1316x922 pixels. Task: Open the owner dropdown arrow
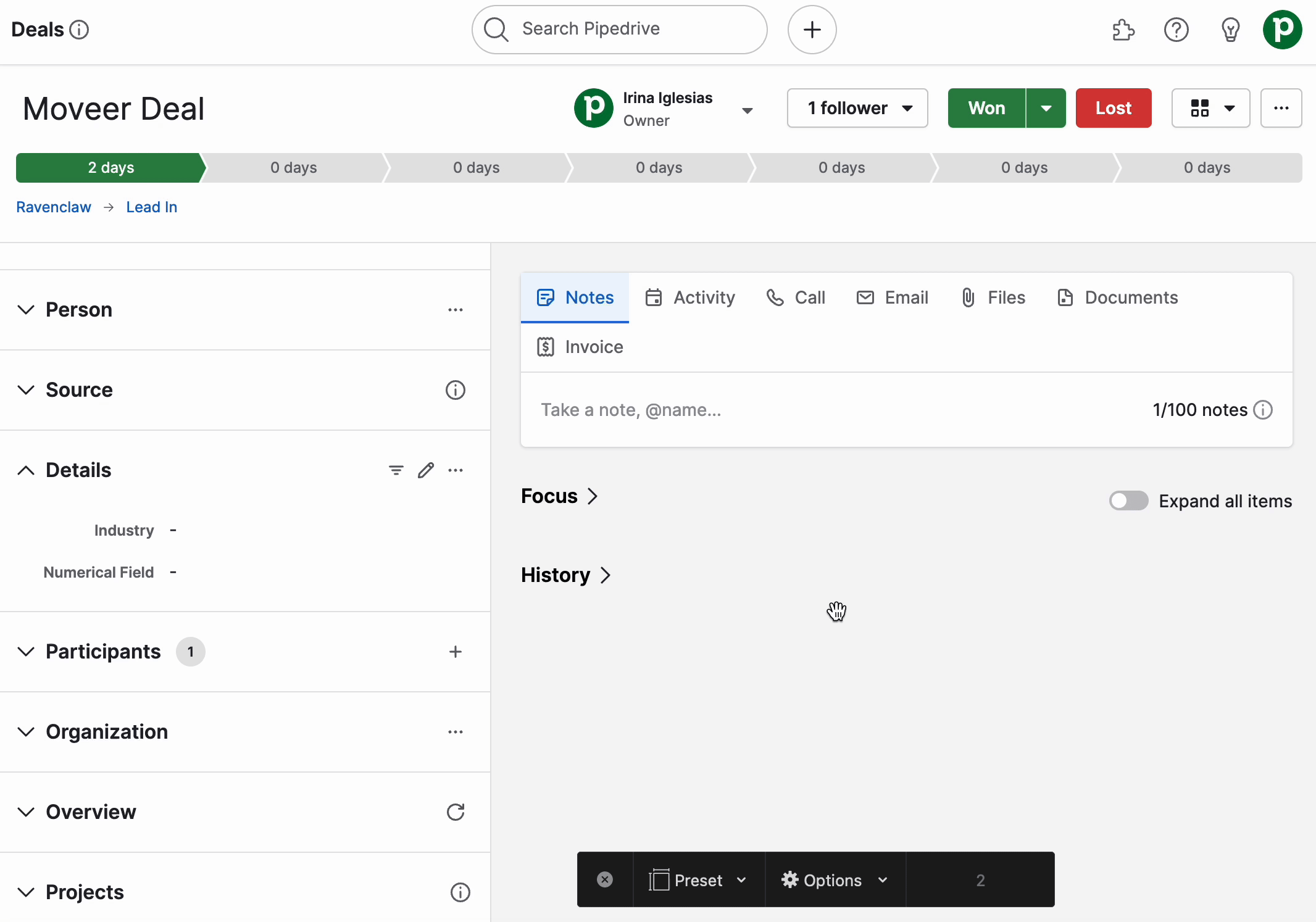[x=747, y=110]
